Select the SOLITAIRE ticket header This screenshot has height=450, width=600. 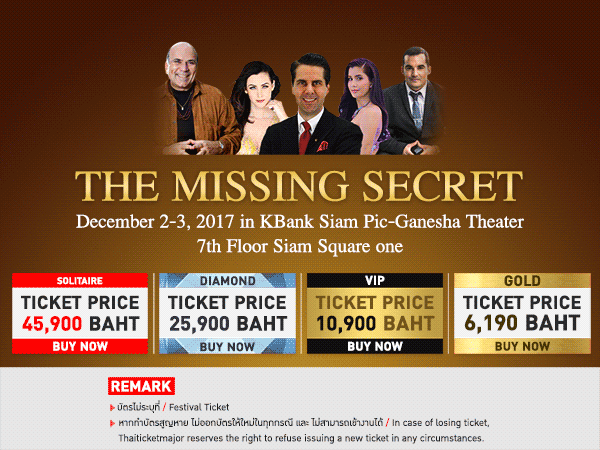pos(80,280)
